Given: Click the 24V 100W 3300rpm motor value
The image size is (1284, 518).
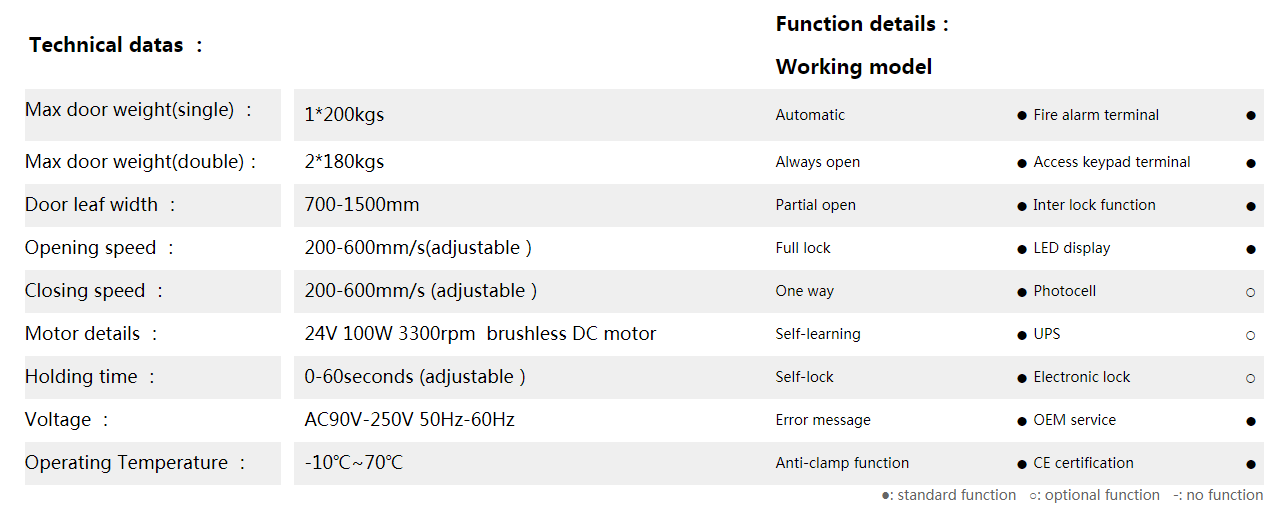Looking at the screenshot, I should [x=480, y=334].
